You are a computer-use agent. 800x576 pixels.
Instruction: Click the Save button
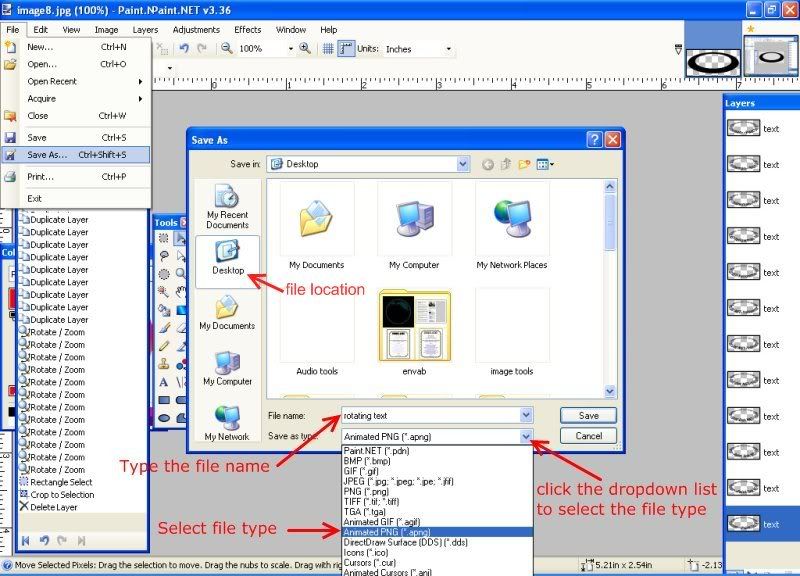coord(587,415)
